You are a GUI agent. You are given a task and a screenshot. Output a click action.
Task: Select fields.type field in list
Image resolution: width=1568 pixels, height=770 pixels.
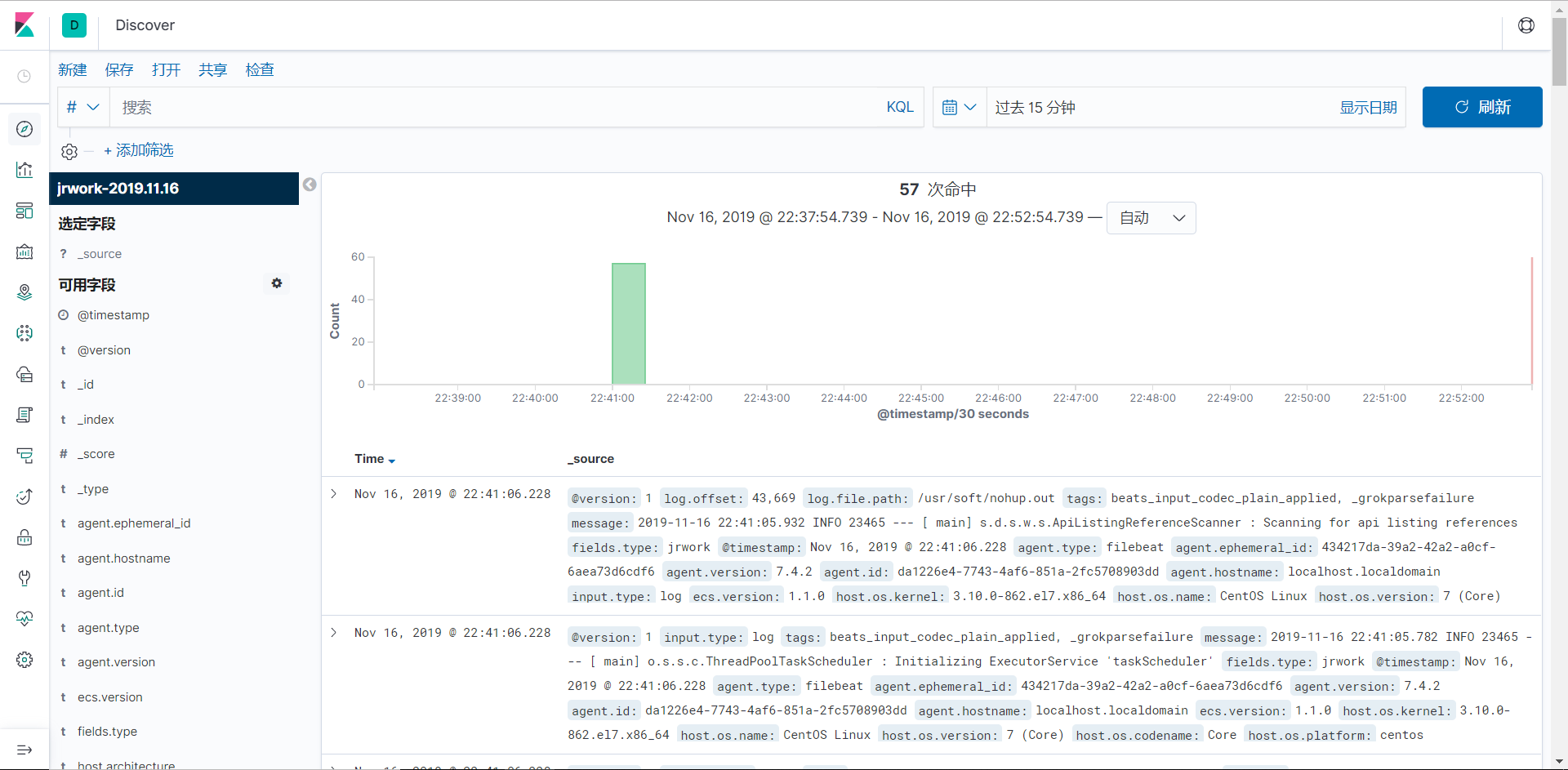[x=107, y=732]
